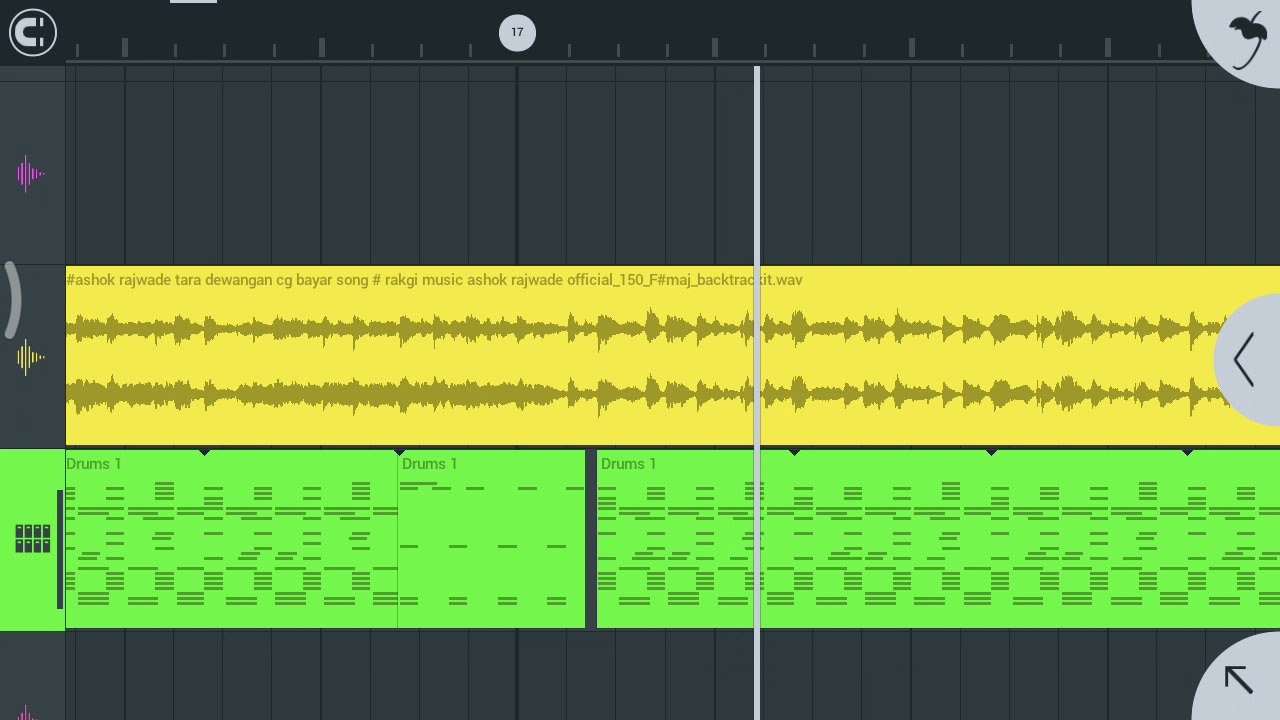The image size is (1280, 720).
Task: Adjust the Drums track vertical level bar
Action: (x=60, y=549)
